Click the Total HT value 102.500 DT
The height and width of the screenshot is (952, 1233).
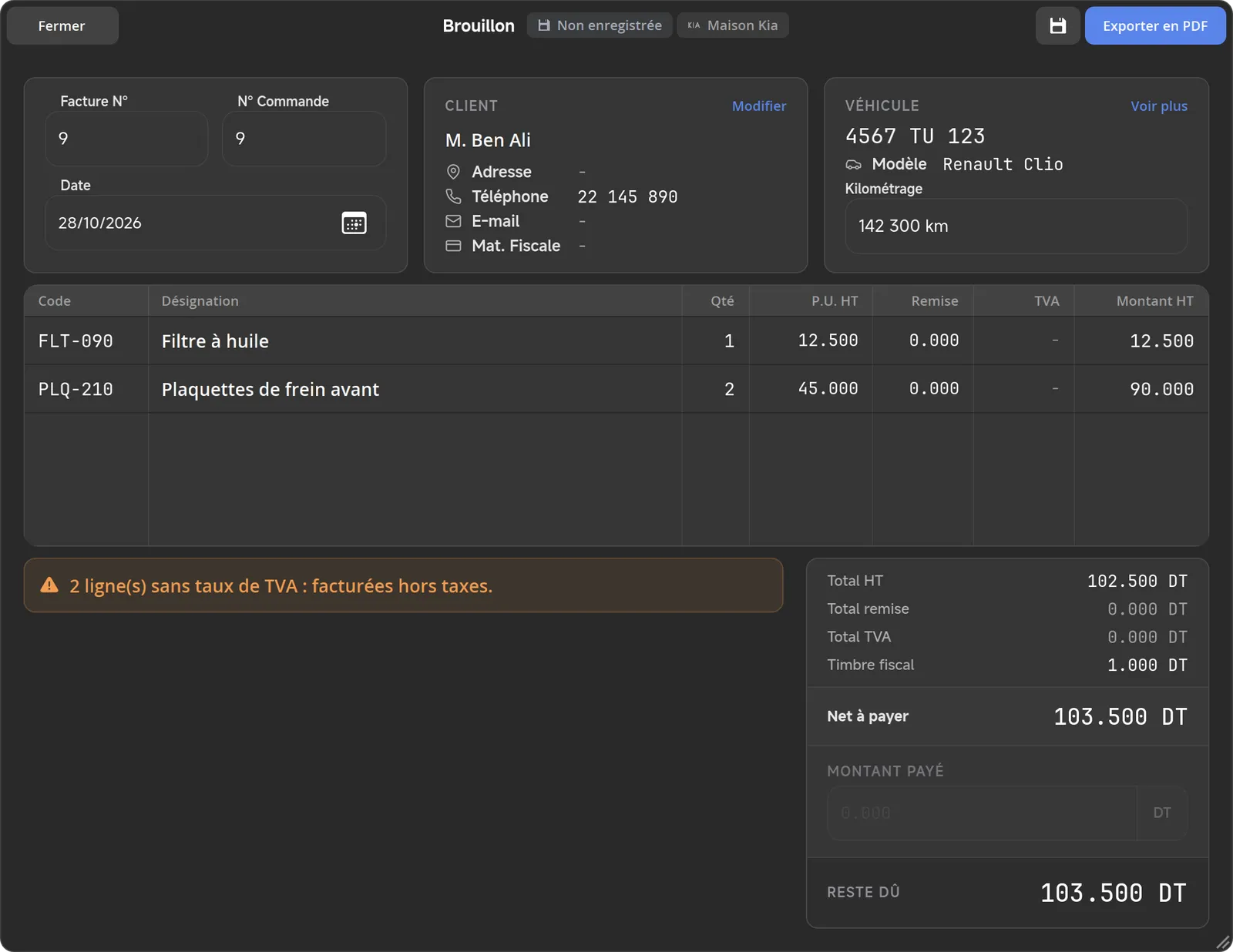click(1137, 581)
